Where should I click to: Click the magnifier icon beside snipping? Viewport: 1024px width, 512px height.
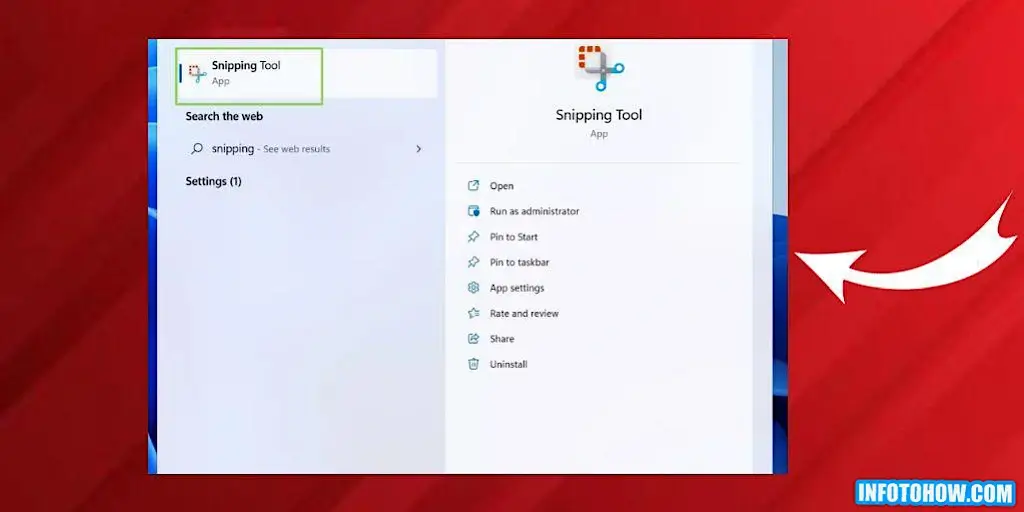coord(197,149)
